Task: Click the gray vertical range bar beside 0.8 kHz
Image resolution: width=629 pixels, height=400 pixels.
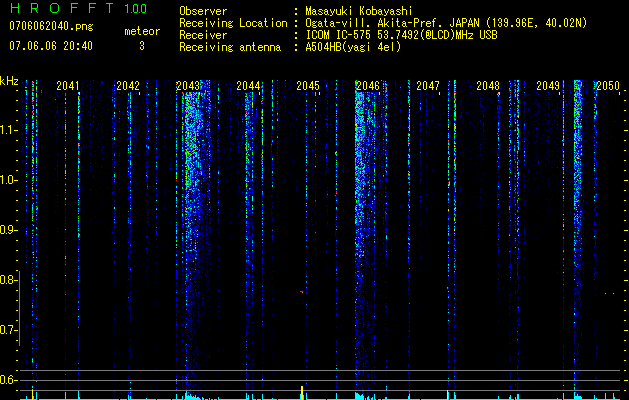Action: [x=19, y=308]
